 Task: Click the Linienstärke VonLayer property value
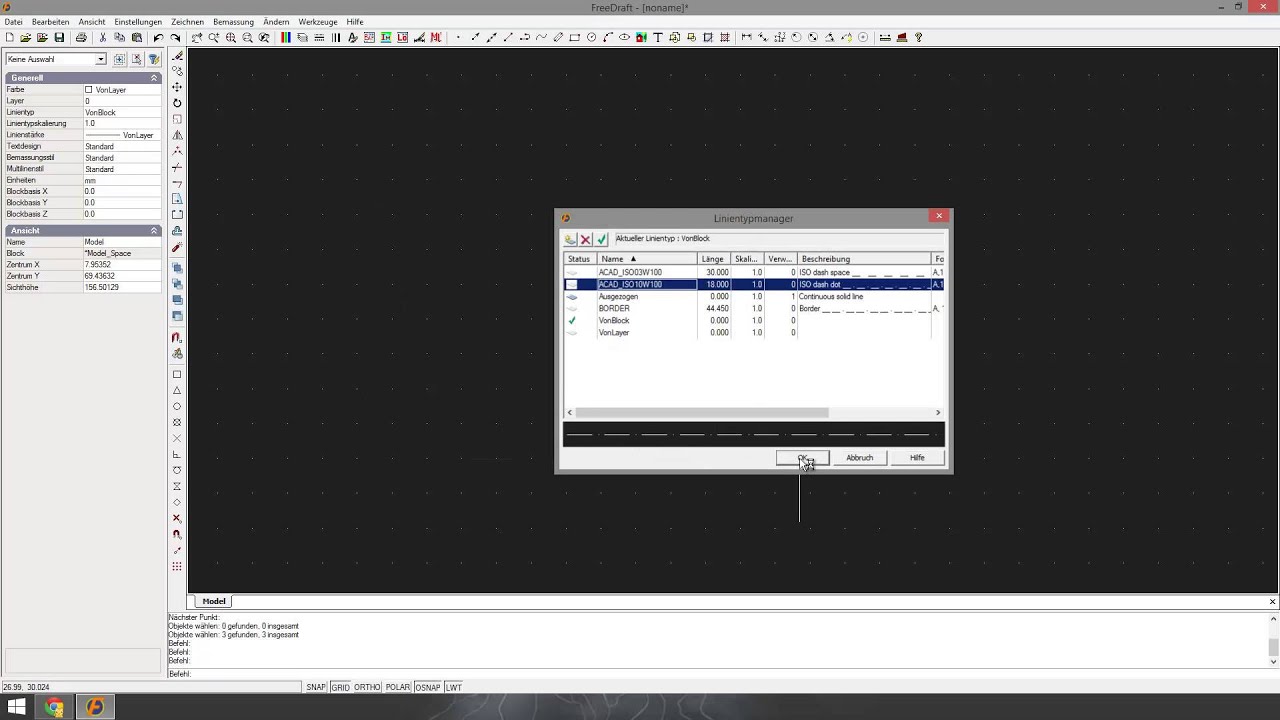[x=122, y=135]
